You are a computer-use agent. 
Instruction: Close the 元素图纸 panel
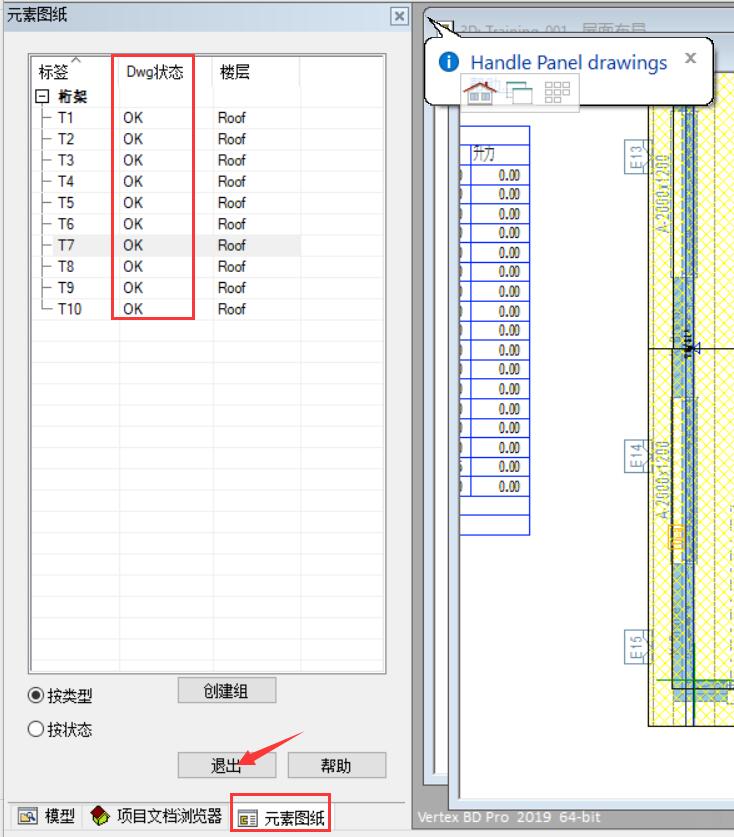(x=399, y=16)
